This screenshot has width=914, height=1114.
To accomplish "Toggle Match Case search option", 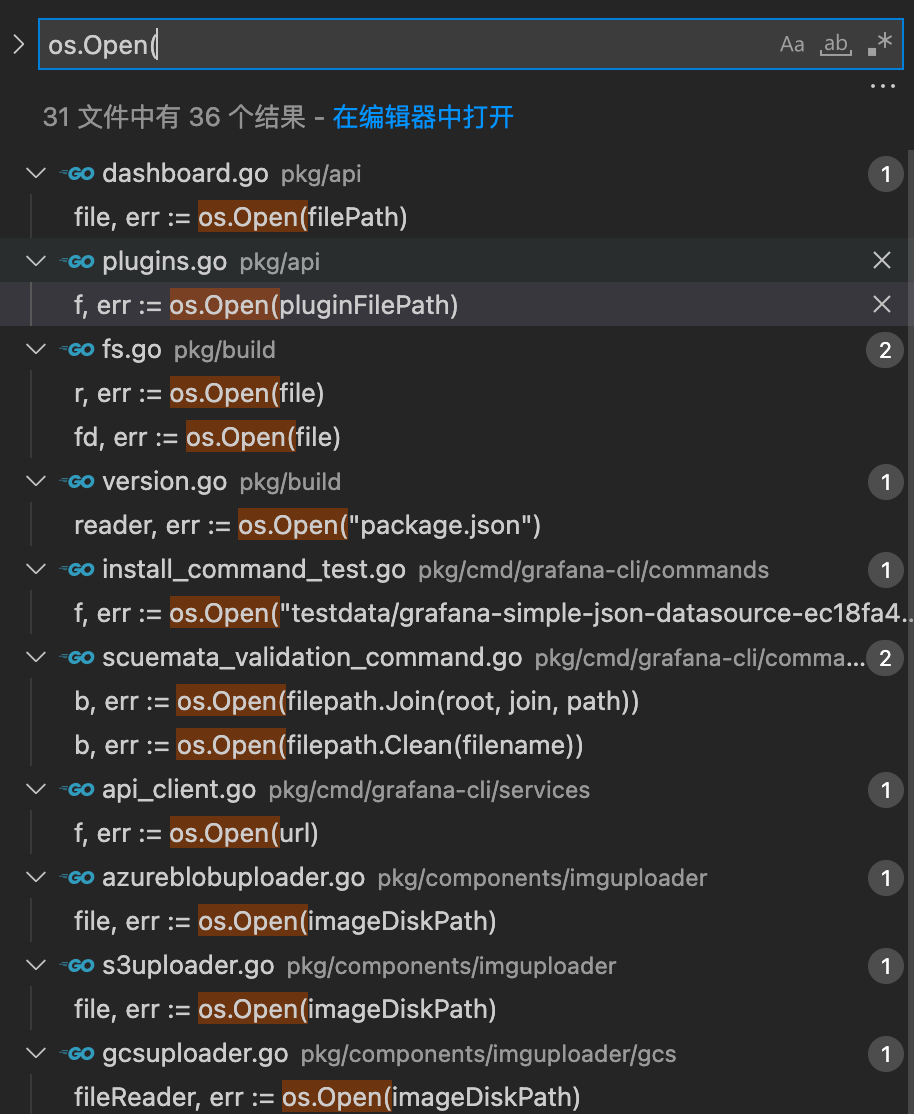I will 792,45.
